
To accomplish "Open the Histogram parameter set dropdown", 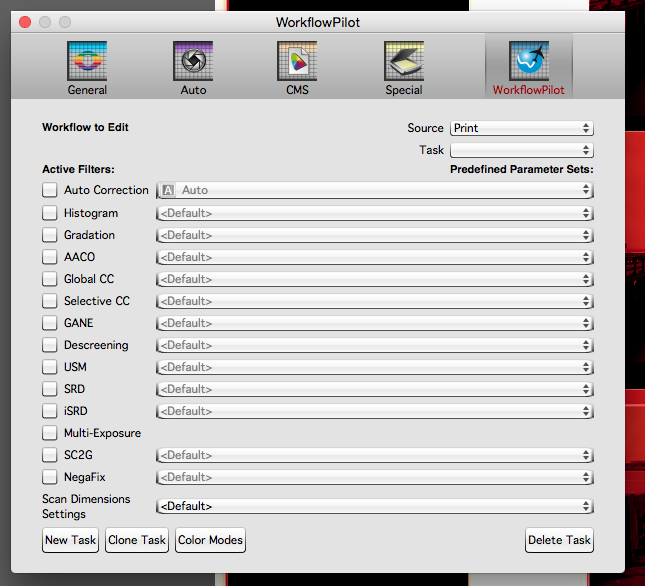I will (374, 213).
